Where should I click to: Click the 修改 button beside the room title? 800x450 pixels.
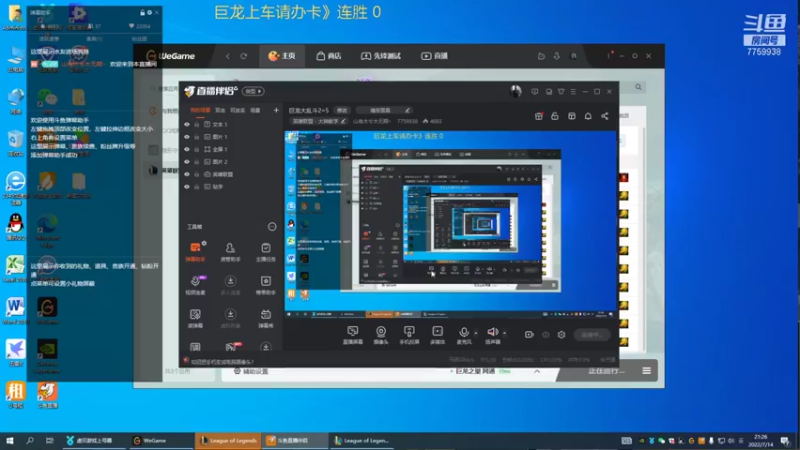[342, 110]
